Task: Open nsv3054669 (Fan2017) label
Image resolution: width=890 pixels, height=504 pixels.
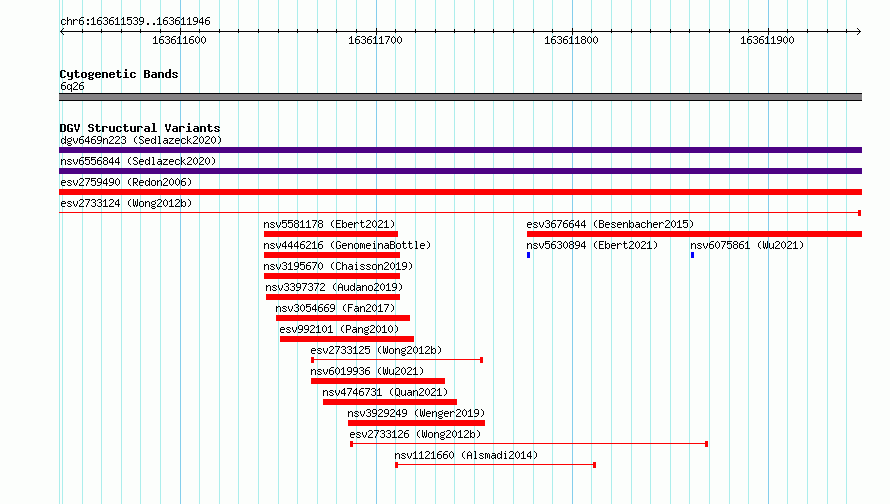Action: point(335,308)
